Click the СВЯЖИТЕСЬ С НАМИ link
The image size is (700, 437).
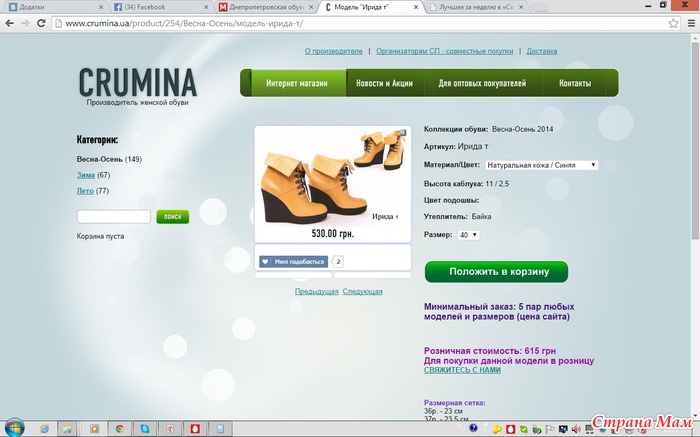pos(462,370)
